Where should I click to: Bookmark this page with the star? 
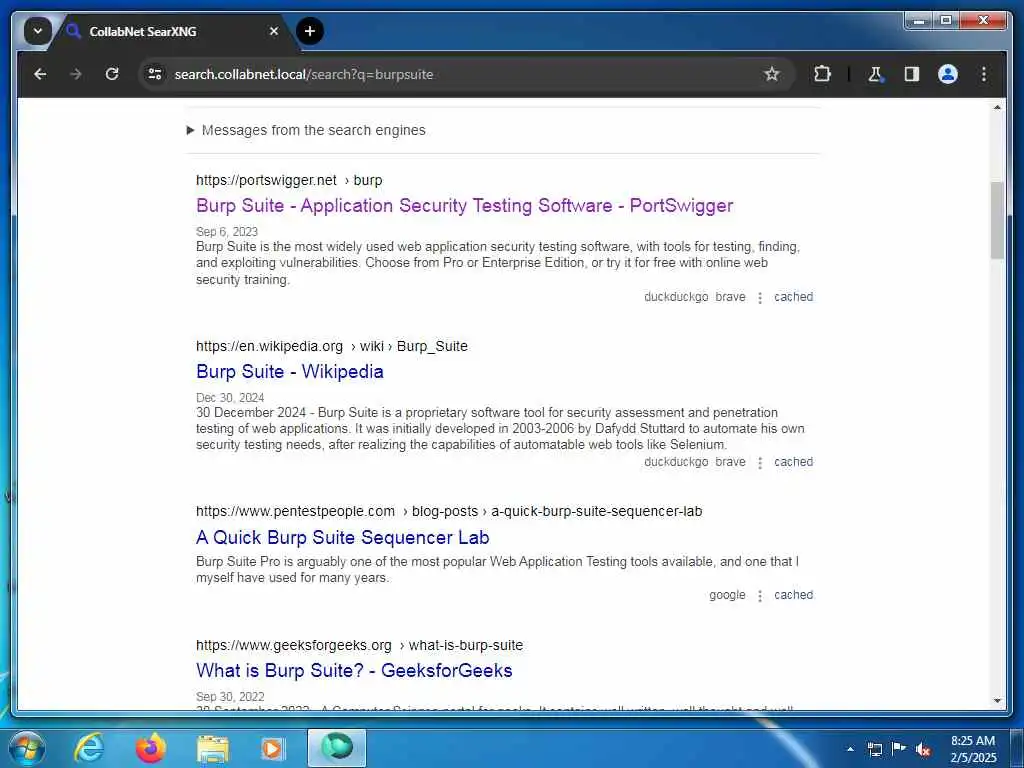tap(771, 74)
